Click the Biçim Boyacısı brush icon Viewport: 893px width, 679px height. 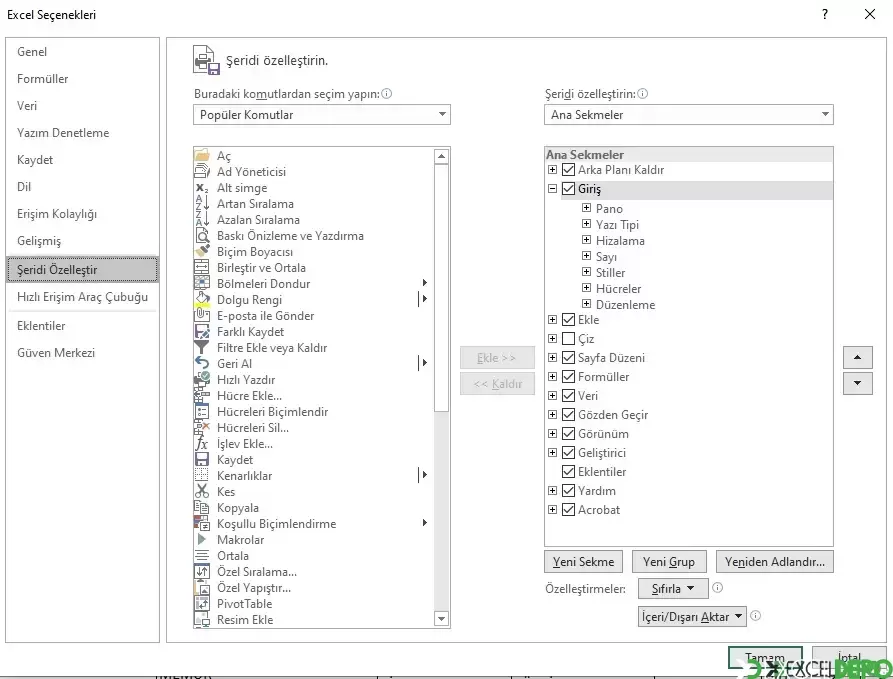point(202,251)
